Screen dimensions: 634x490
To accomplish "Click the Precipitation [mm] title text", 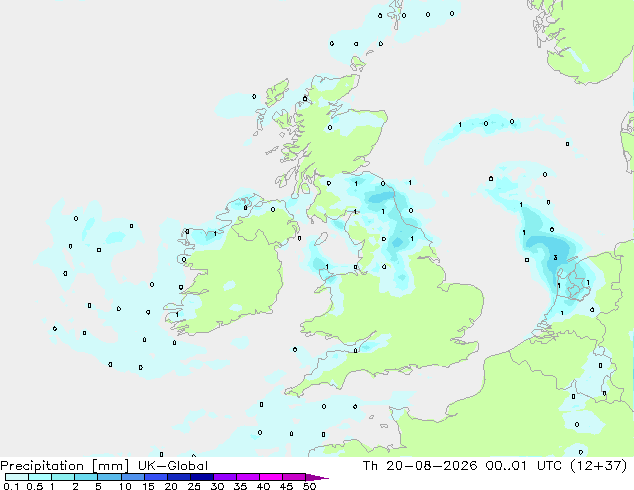I will click(x=65, y=466).
